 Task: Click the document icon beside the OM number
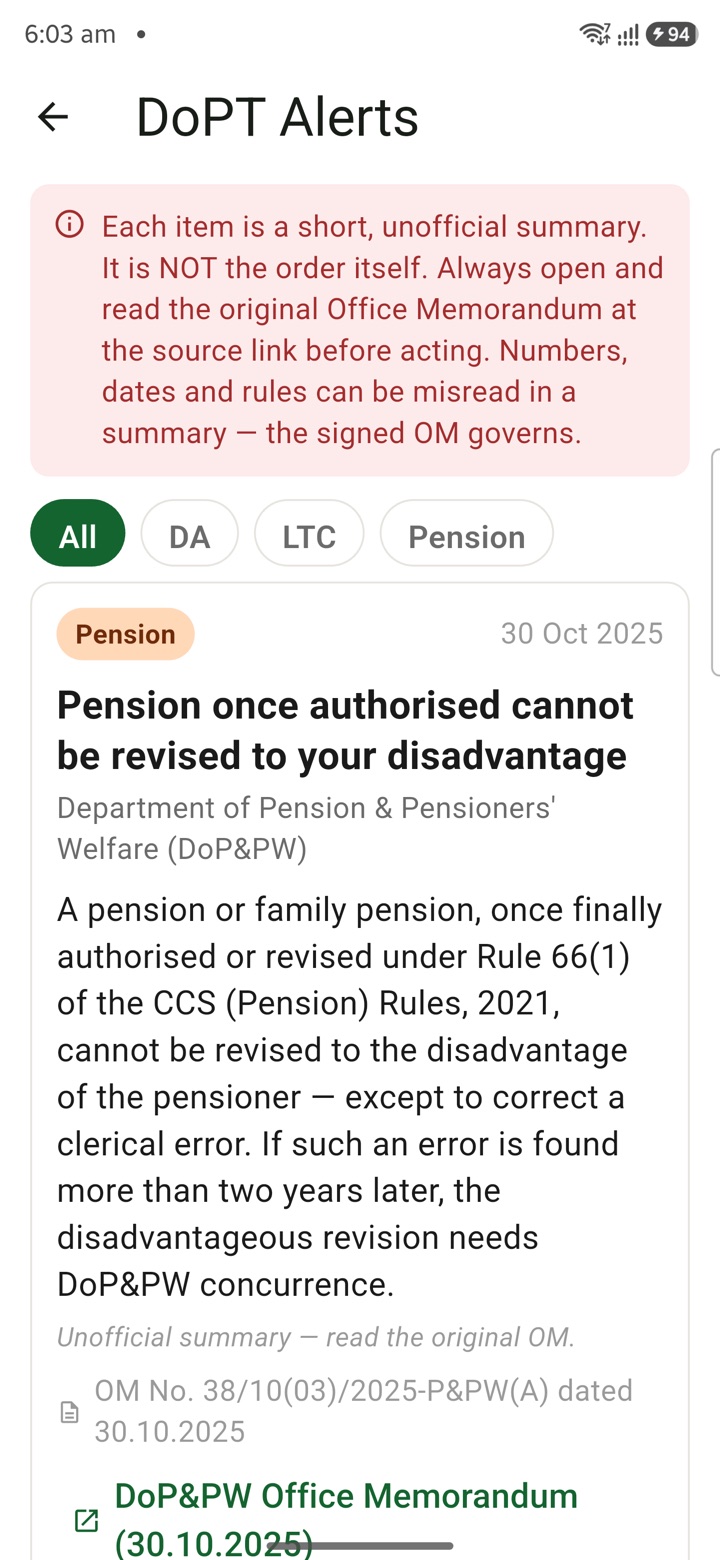click(x=70, y=1412)
